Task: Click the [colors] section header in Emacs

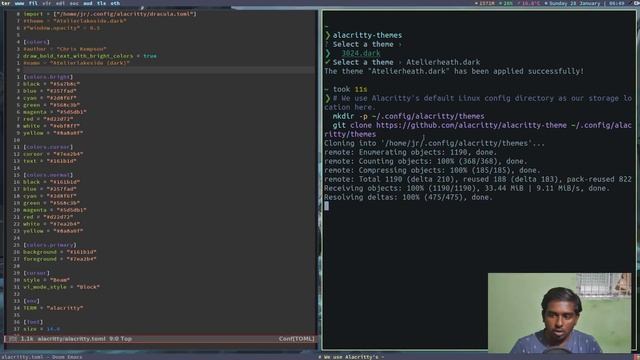Action: coord(36,42)
